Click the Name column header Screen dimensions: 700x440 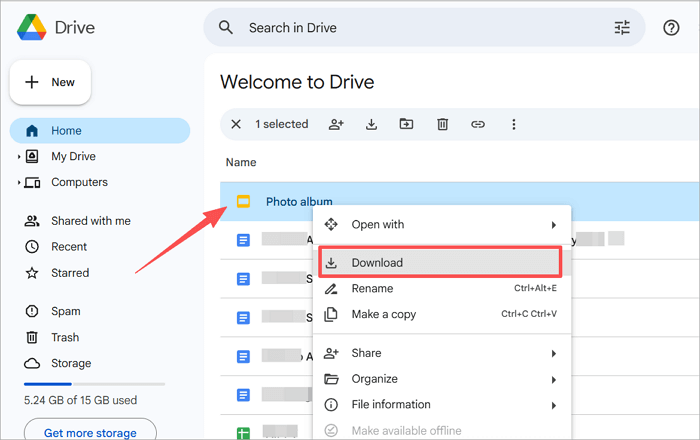pyautogui.click(x=241, y=162)
